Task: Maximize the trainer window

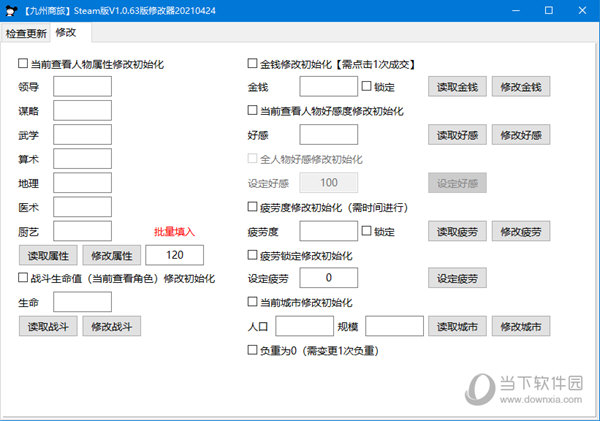Action: point(549,10)
